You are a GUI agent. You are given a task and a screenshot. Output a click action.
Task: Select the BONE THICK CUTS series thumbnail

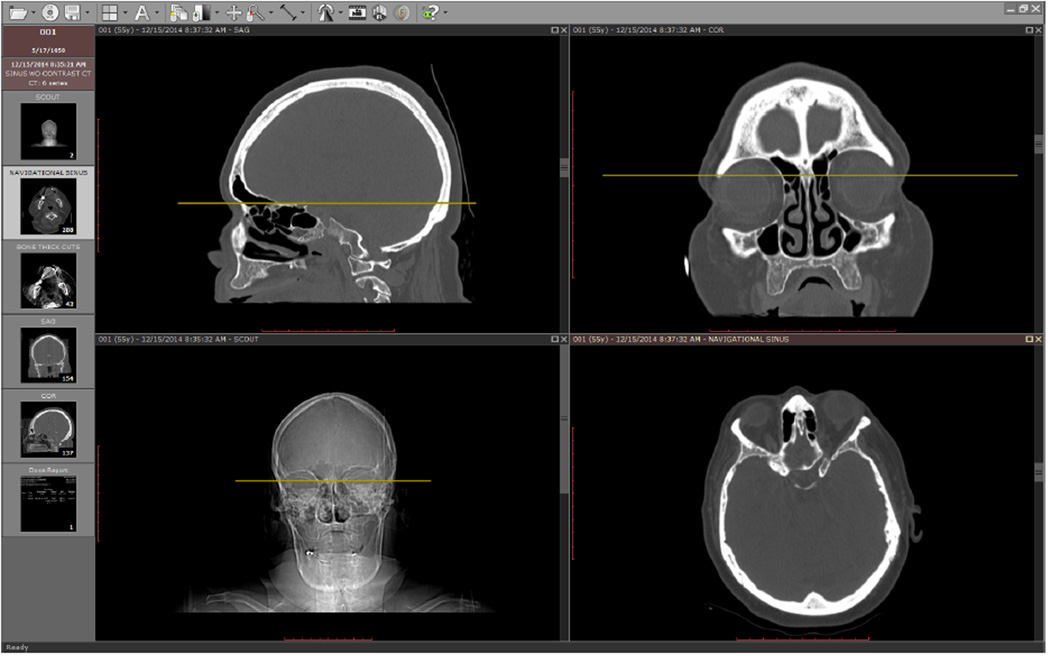click(x=48, y=281)
